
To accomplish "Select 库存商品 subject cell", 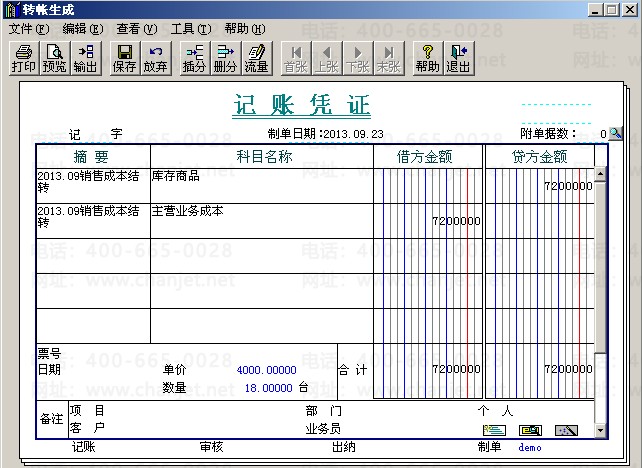I will coord(262,186).
